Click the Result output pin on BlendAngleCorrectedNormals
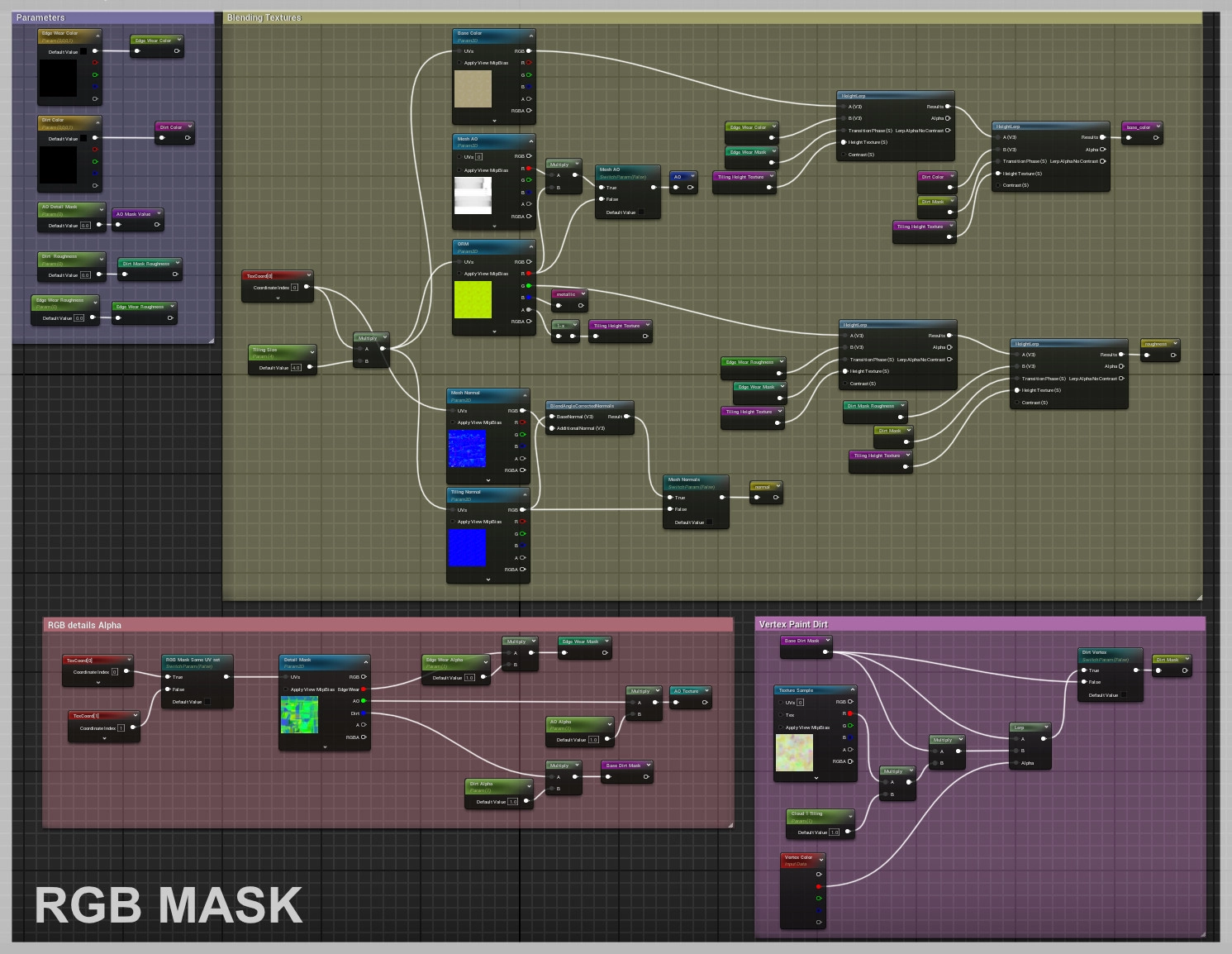The width and height of the screenshot is (1232, 954). pos(626,417)
